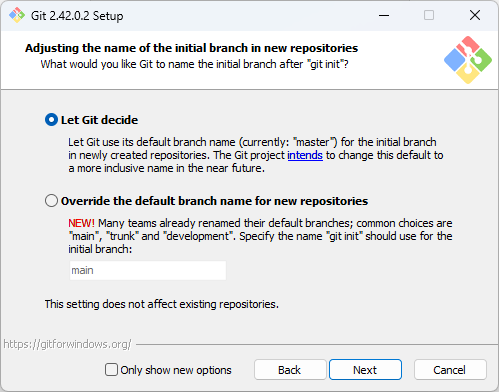The height and width of the screenshot is (392, 499).
Task: Minimize the Git Setup window
Action: [384, 15]
